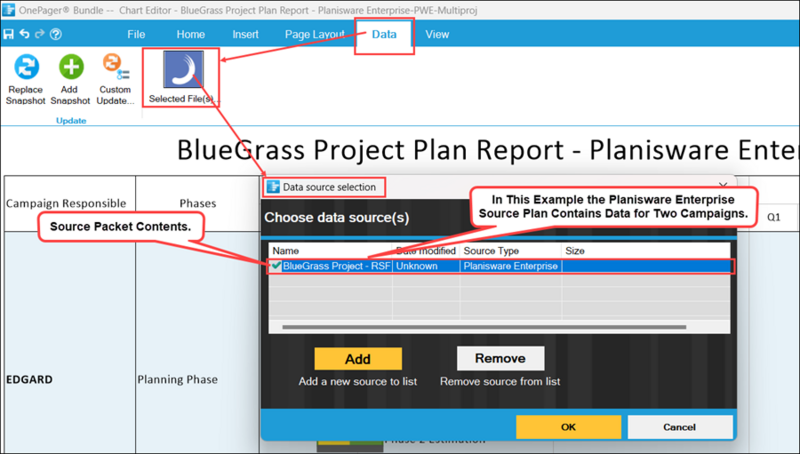Click the Planisware Enterprise source type cell

(x=510, y=266)
